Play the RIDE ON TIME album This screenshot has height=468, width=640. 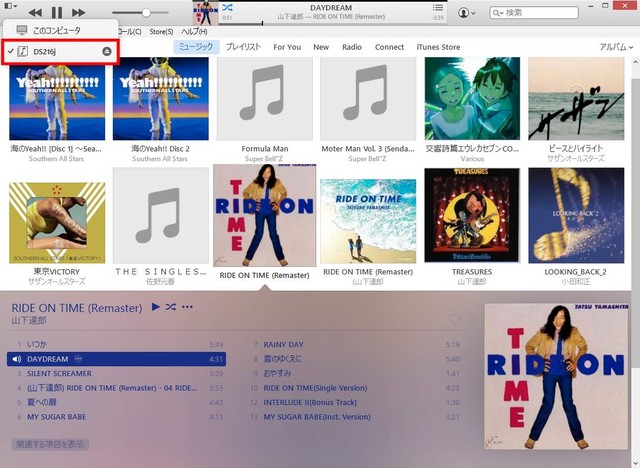156,306
